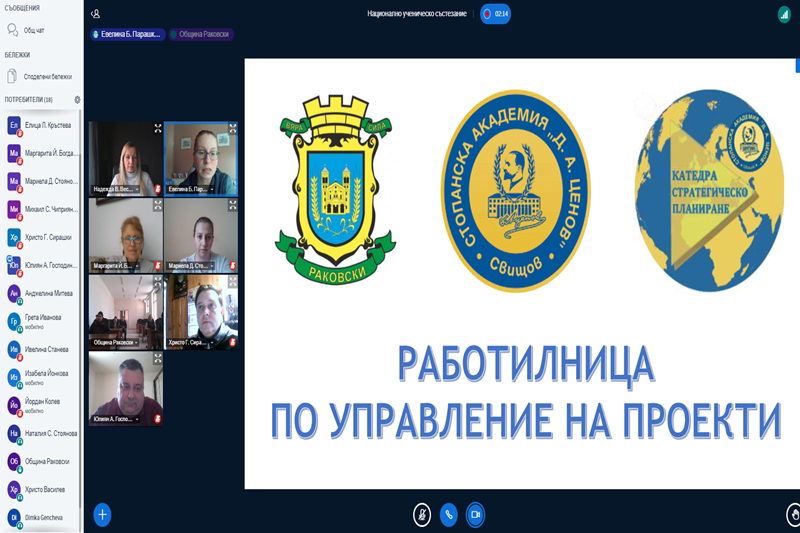
Task: Select user Мариела Д. Стояно... in list
Action: point(42,182)
